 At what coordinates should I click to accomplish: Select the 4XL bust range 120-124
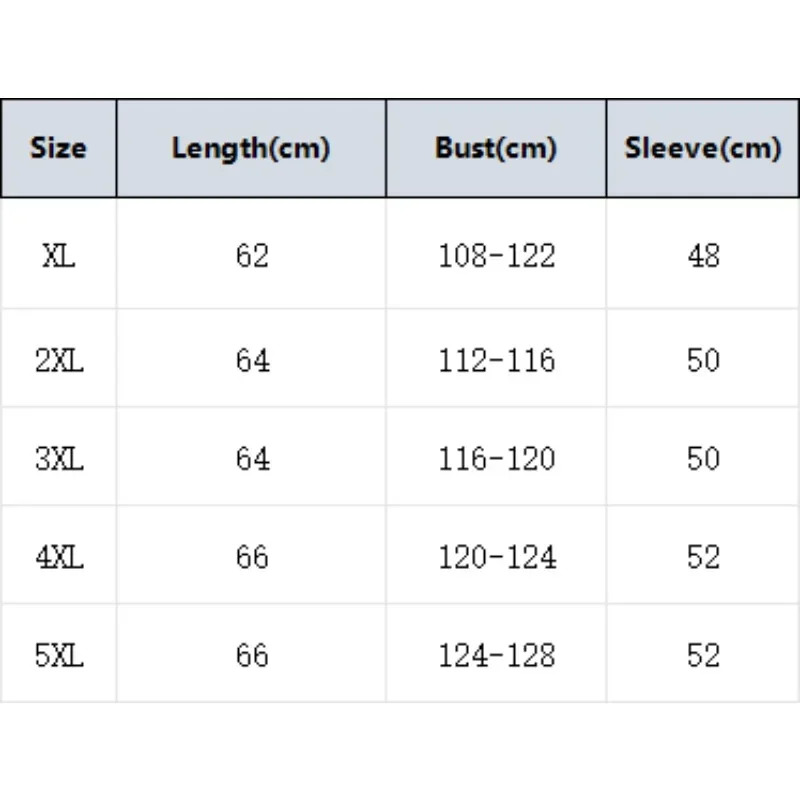tap(496, 556)
